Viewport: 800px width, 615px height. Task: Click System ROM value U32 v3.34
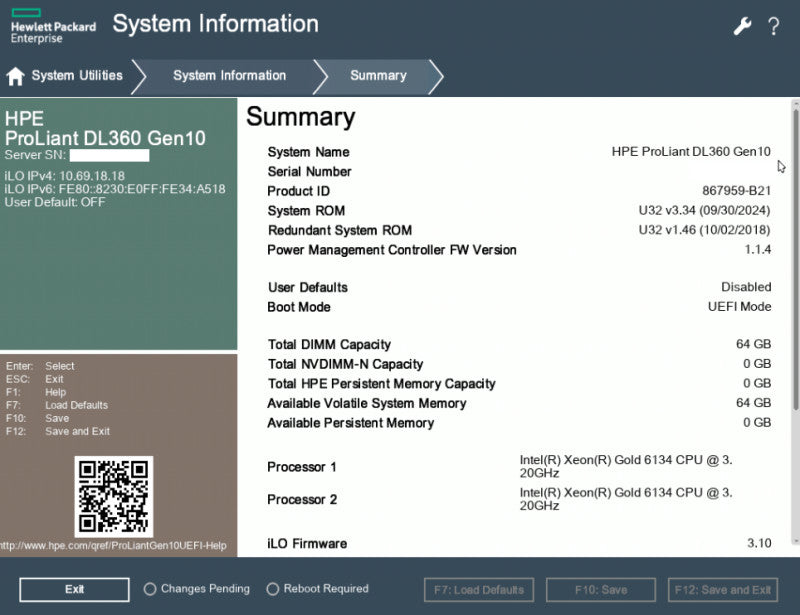pyautogui.click(x=704, y=210)
